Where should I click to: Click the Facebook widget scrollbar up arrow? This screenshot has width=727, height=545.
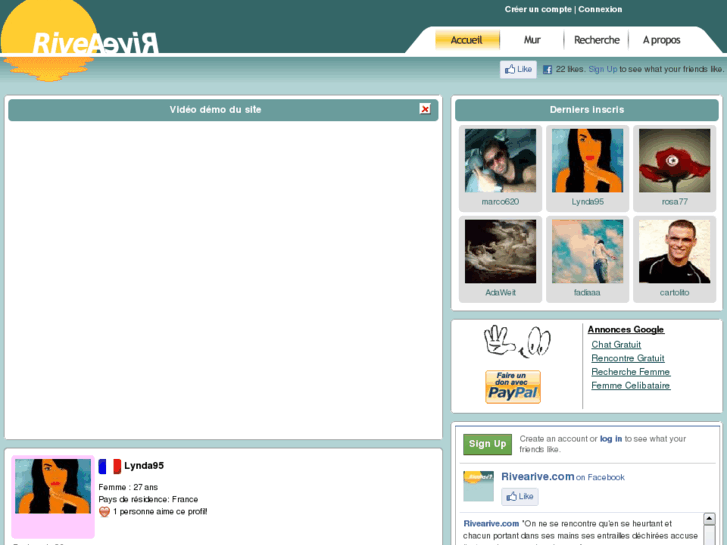(x=709, y=518)
